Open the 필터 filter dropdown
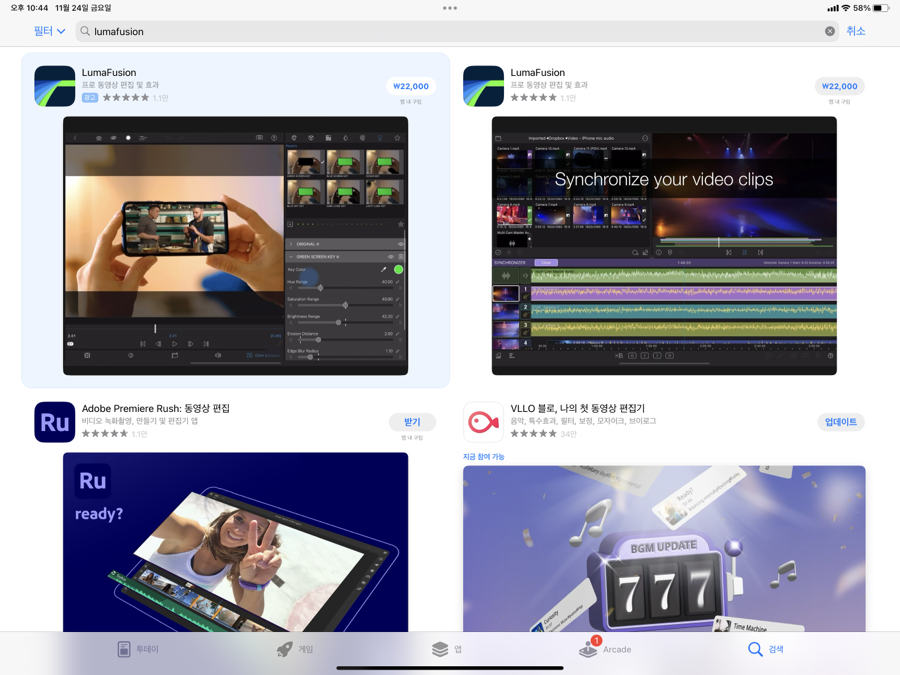900x675 pixels. [49, 31]
